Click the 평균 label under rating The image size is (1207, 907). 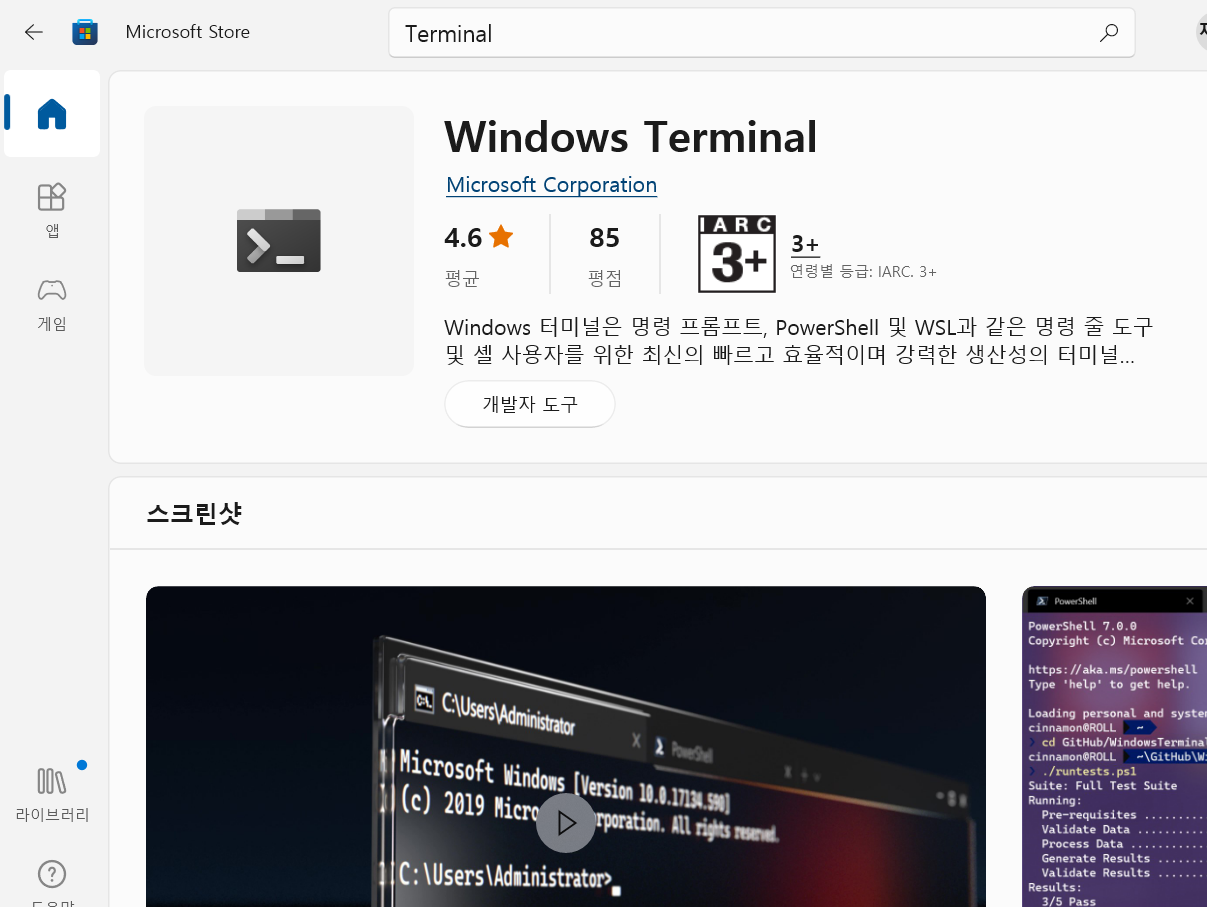462,279
